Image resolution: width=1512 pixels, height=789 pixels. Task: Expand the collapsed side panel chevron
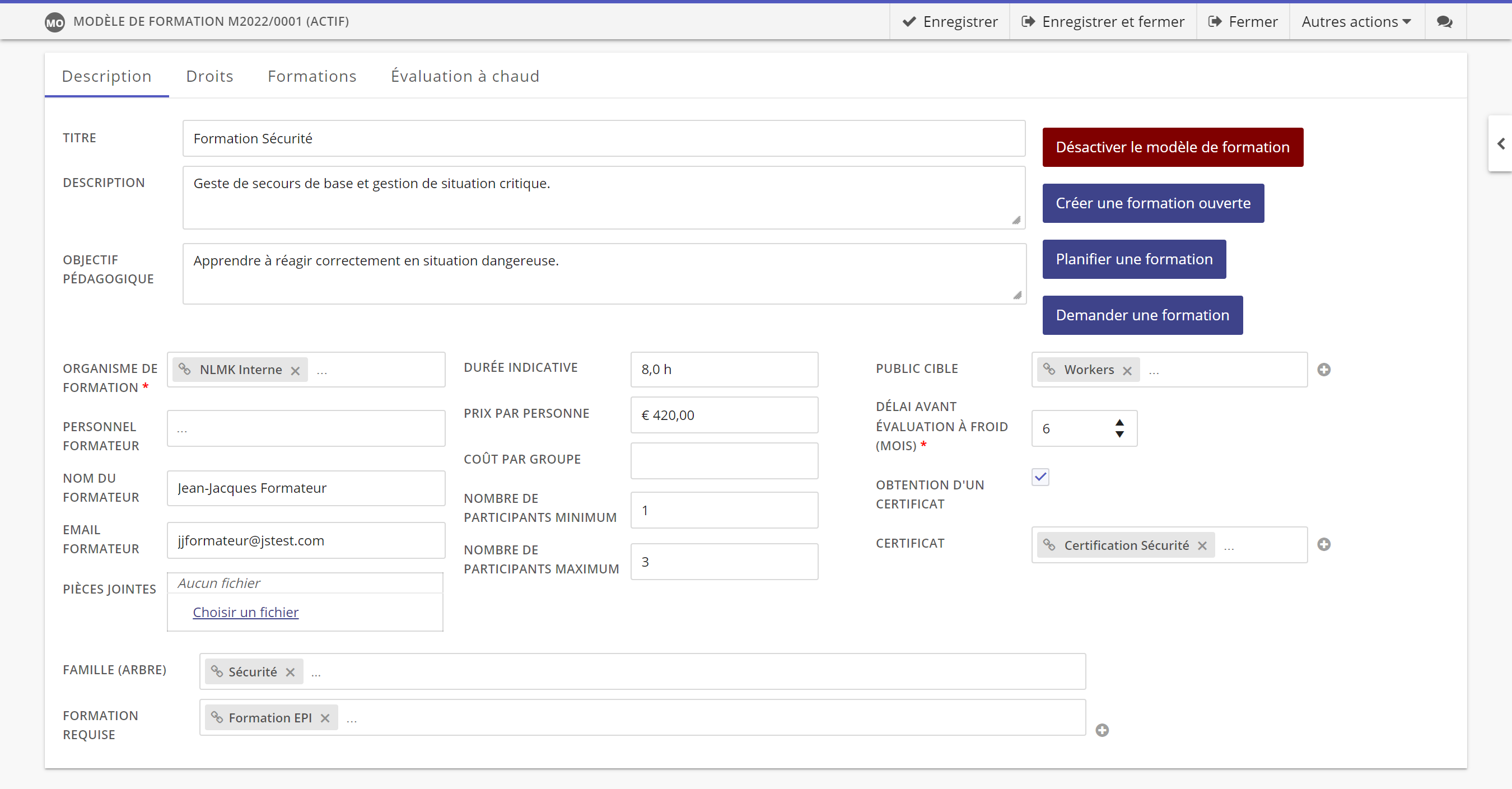(1501, 143)
